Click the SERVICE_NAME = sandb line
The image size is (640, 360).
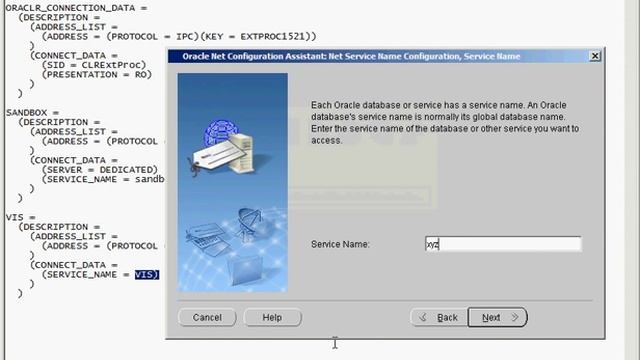tap(103, 179)
